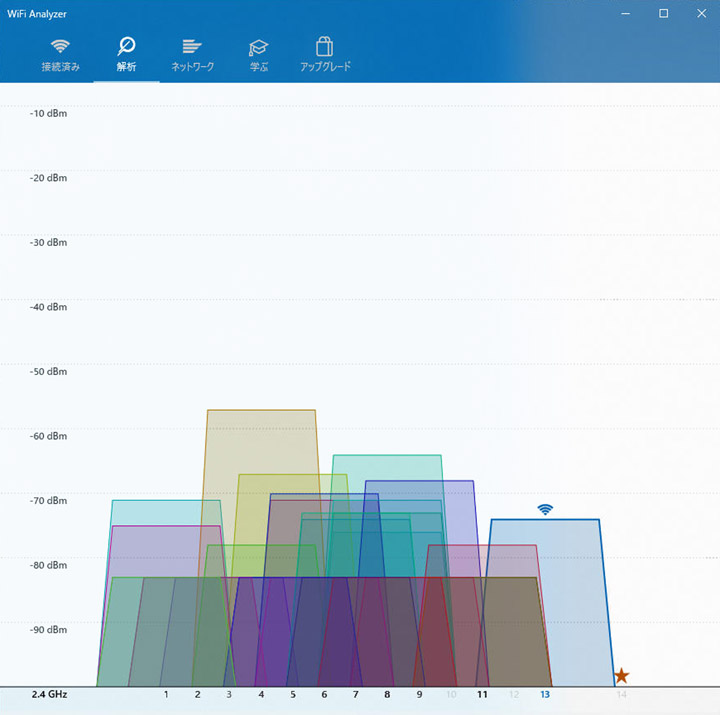This screenshot has height=715, width=720.
Task: Click channel 4 label on the axis
Action: pyautogui.click(x=261, y=694)
